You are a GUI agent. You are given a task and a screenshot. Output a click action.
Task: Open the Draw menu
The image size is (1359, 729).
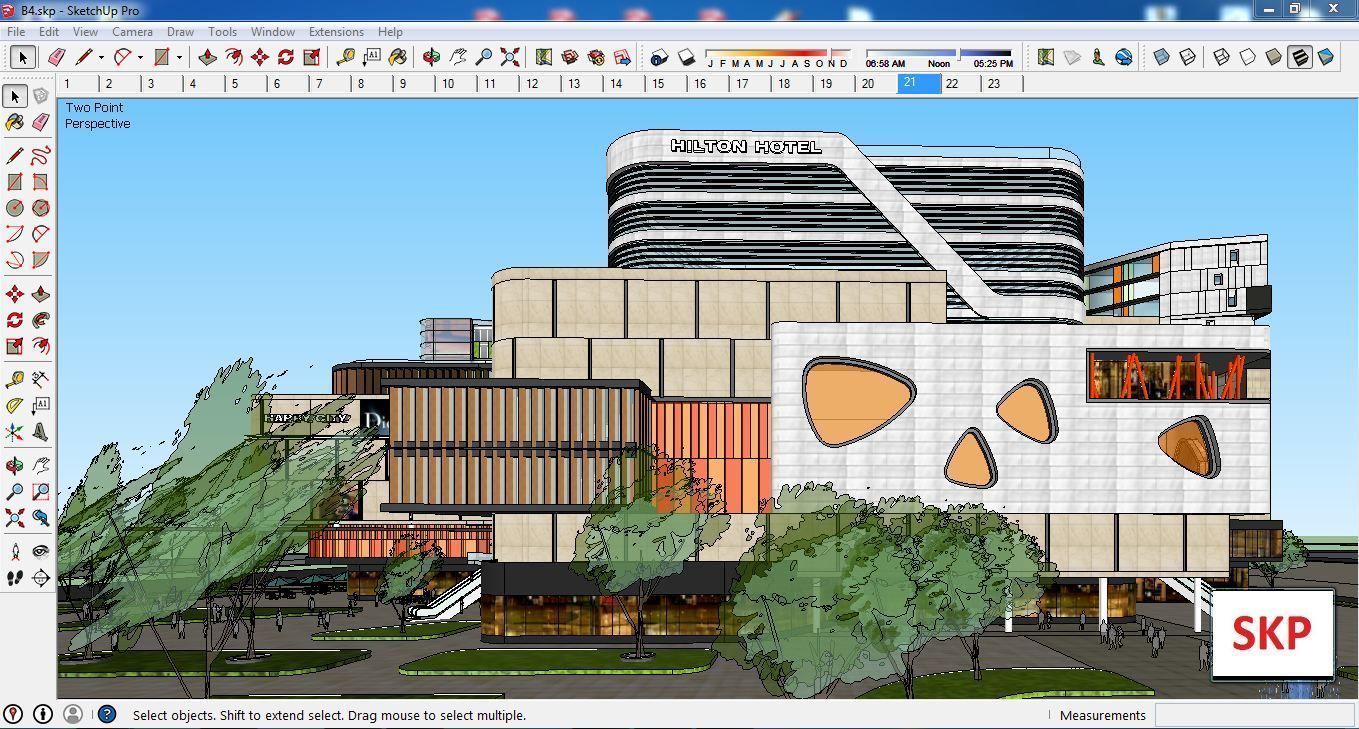click(180, 31)
